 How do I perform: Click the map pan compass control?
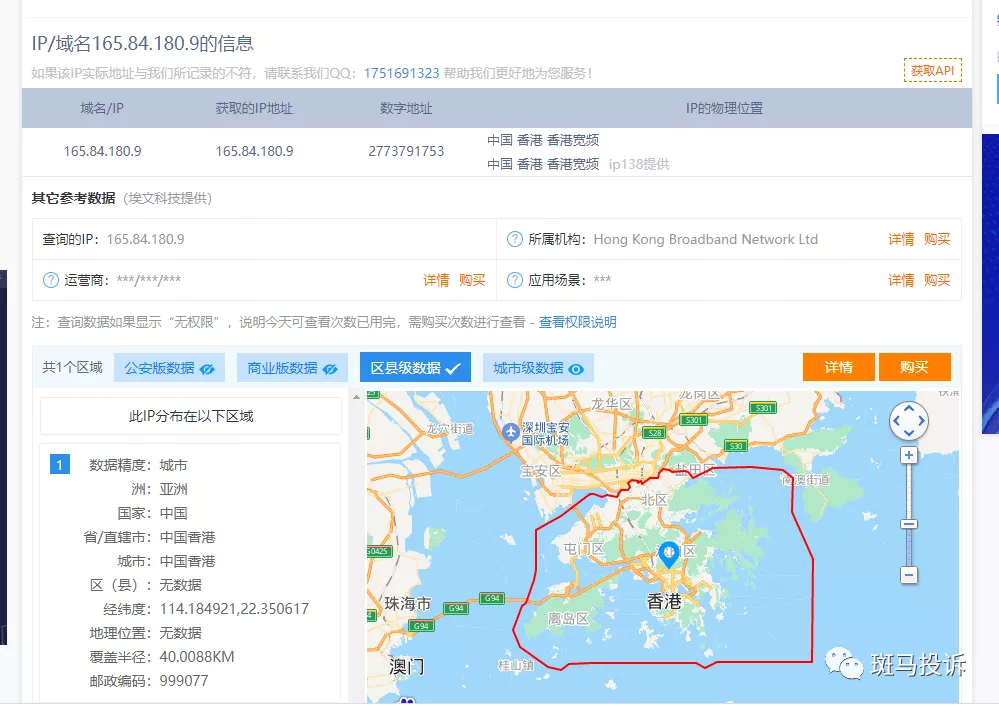click(x=908, y=421)
